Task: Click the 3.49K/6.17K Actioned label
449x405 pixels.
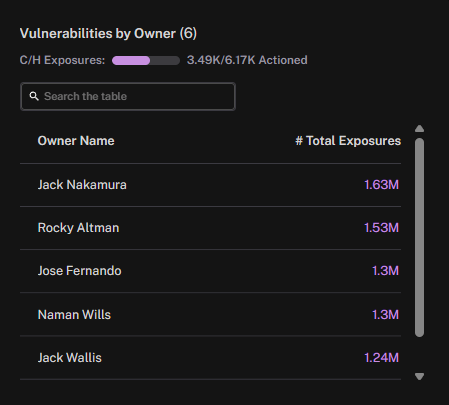Action: 247,60
